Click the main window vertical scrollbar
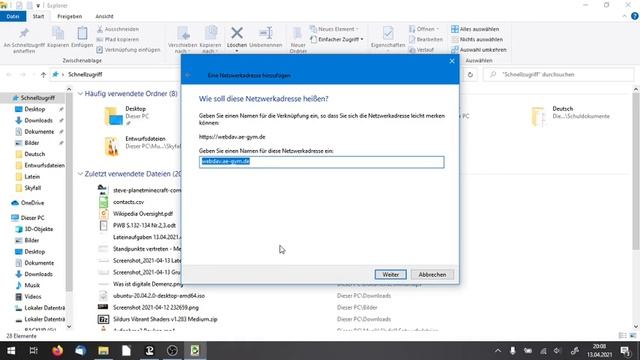The width and height of the screenshot is (640, 360). pos(636,171)
